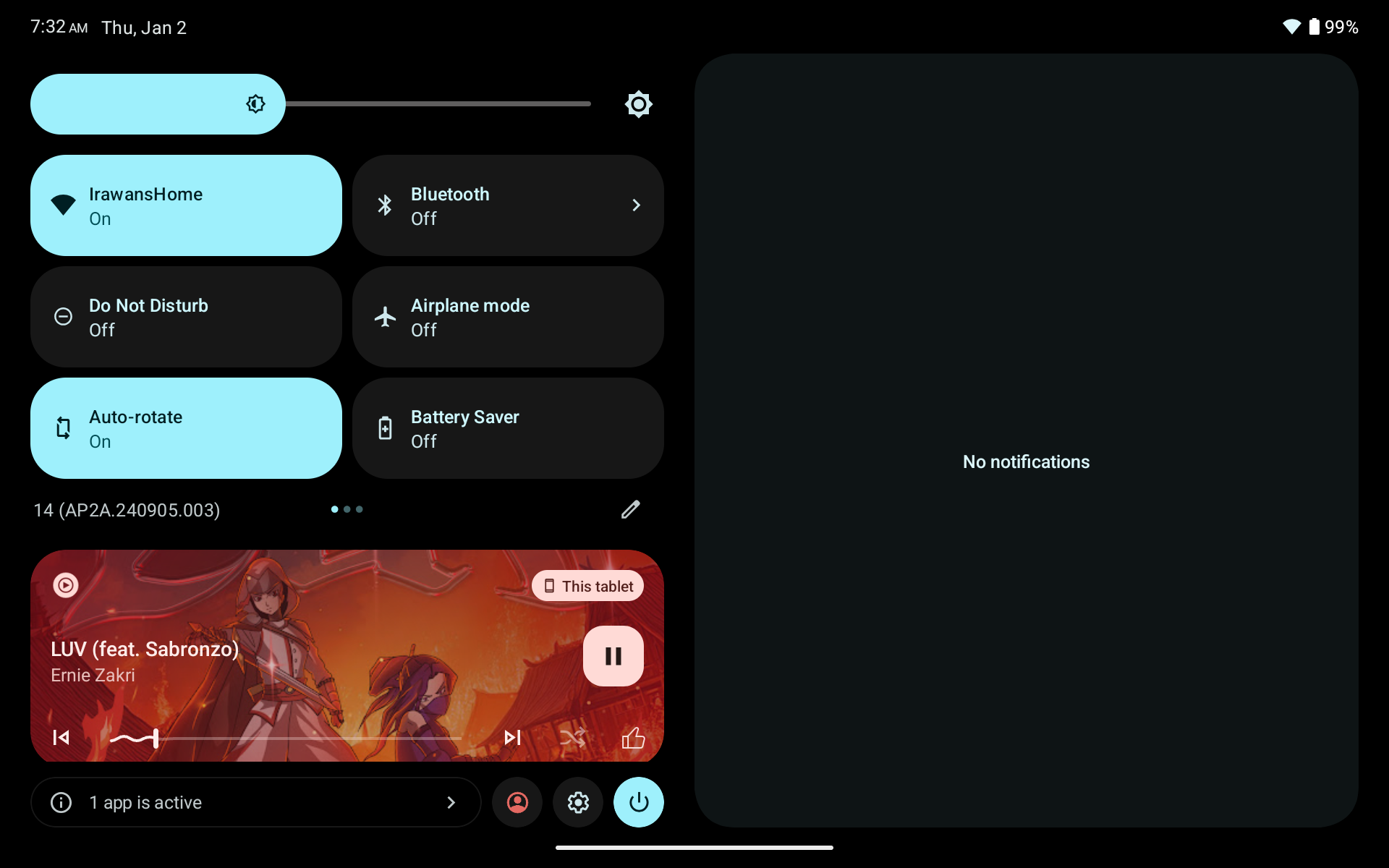Tap the power button icon bottom bar
Screen dimensions: 1389x868
tap(638, 801)
